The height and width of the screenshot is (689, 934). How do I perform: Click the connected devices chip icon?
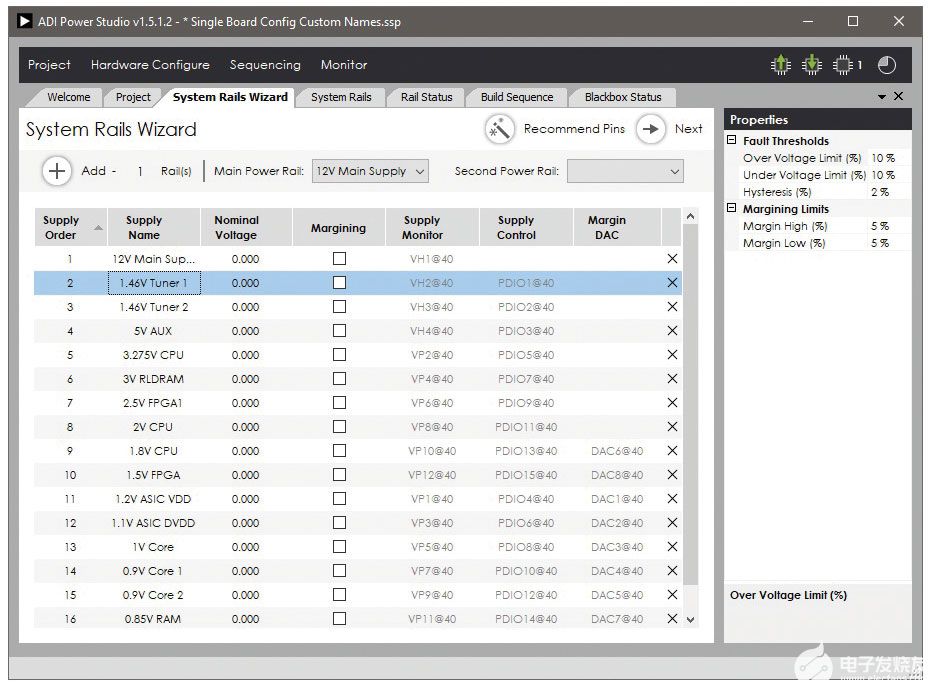843,65
